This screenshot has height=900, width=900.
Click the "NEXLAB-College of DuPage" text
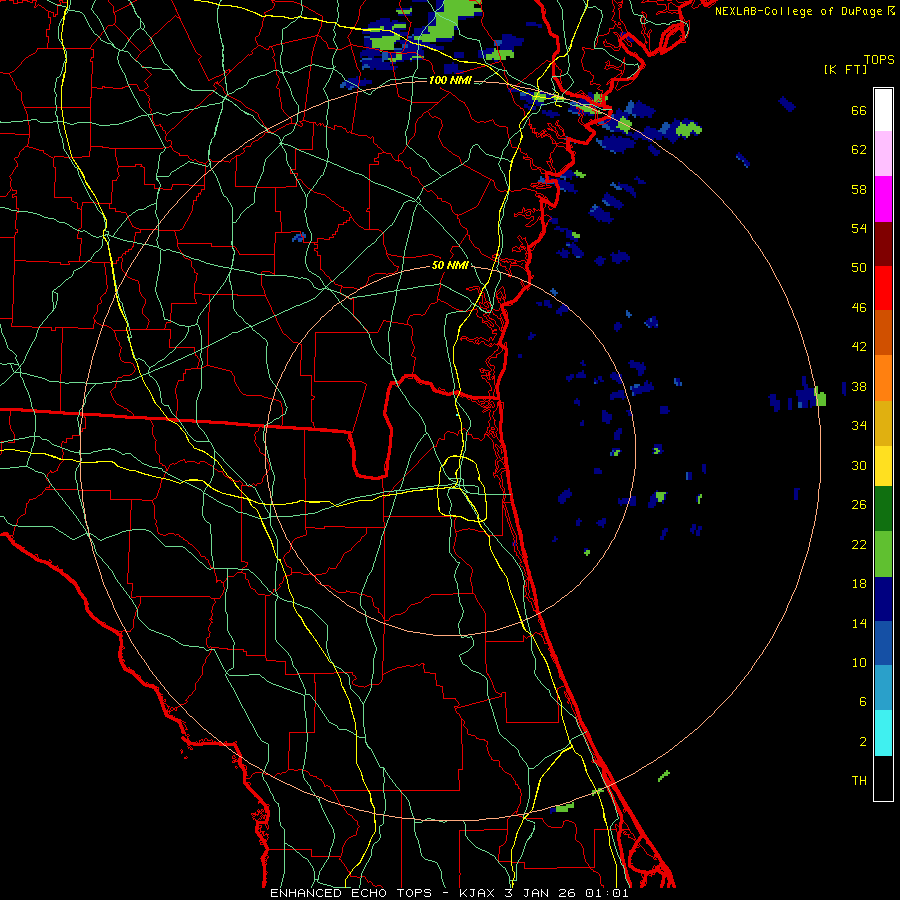pos(798,11)
